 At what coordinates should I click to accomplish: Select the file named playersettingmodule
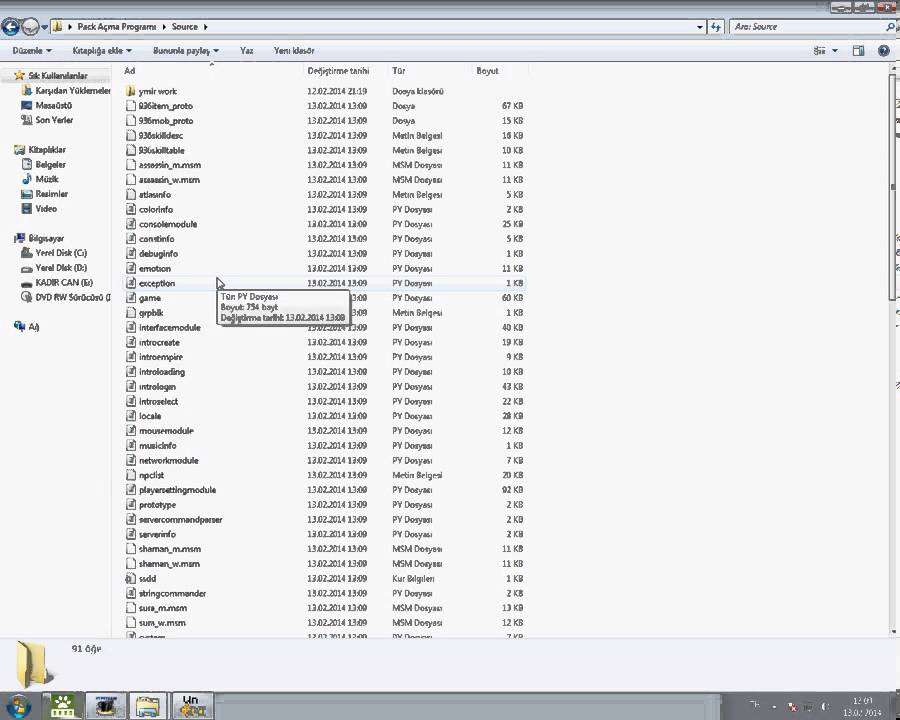click(x=177, y=490)
